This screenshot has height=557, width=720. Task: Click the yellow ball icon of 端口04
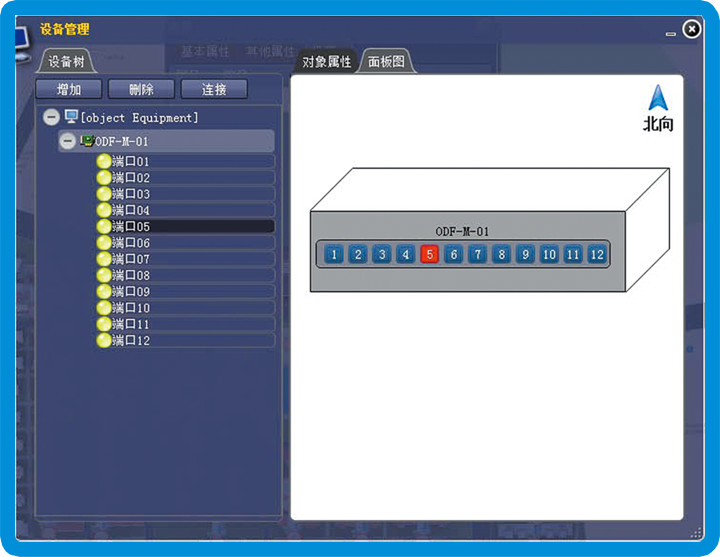point(104,210)
